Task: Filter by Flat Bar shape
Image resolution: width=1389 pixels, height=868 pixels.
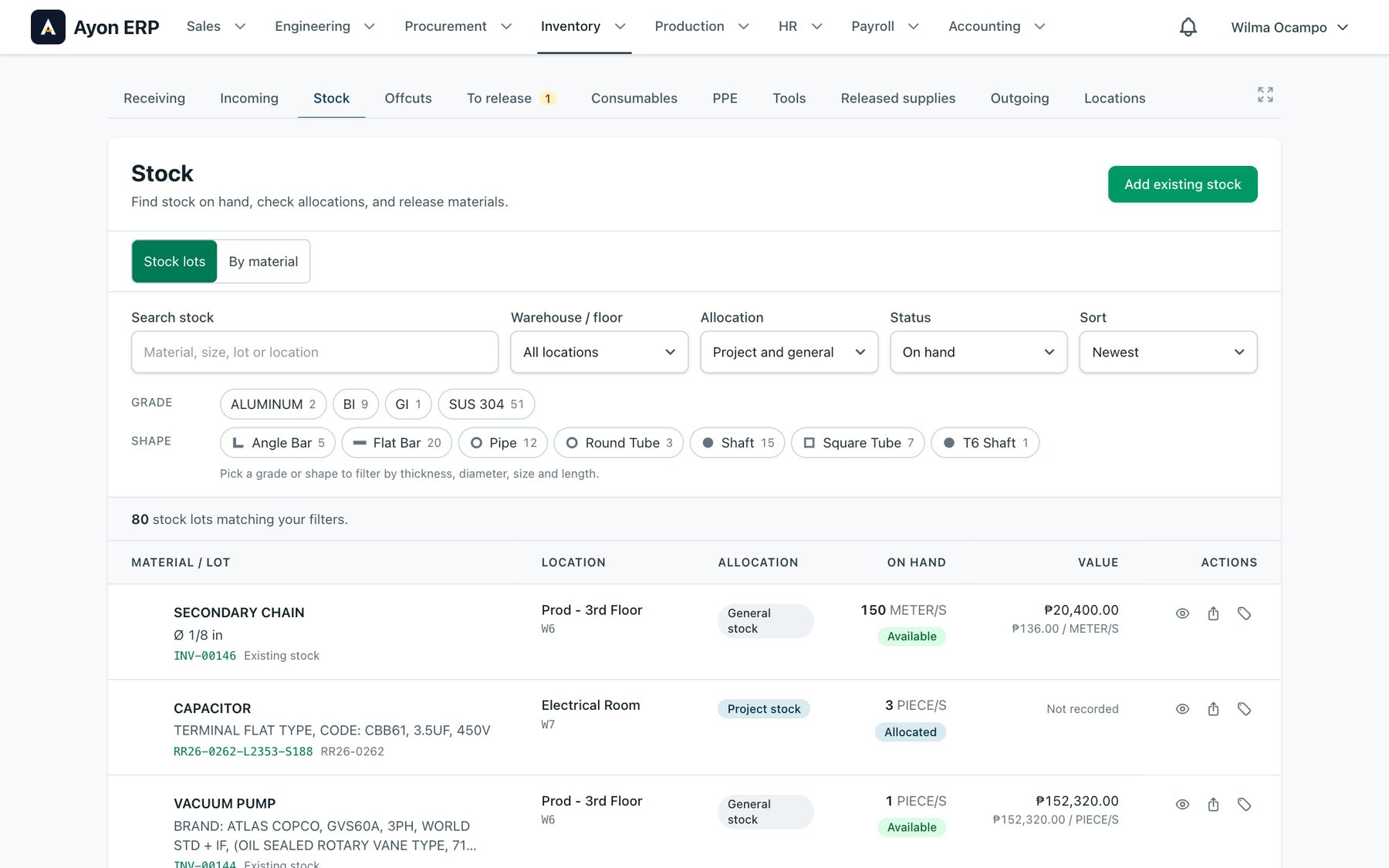Action: coord(397,443)
